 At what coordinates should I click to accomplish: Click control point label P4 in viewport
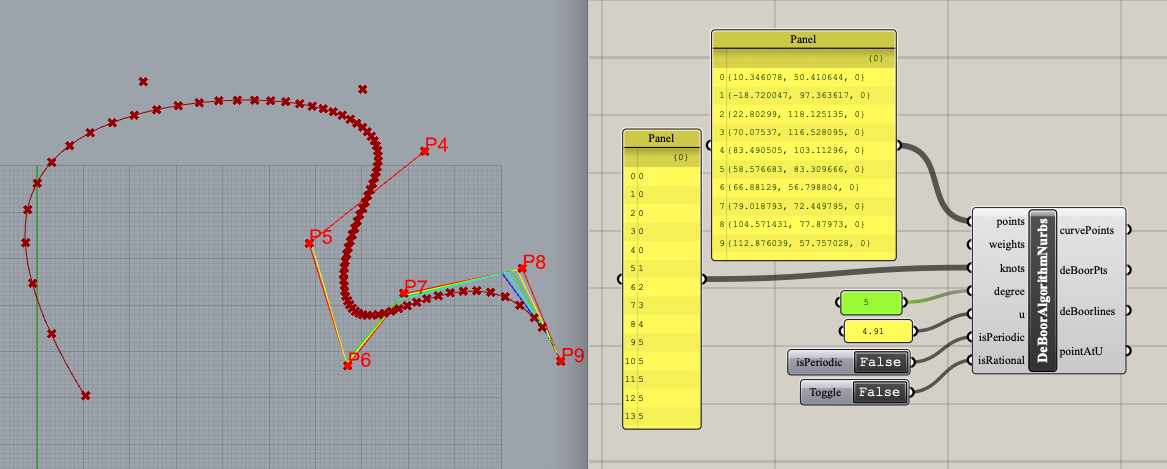point(436,144)
